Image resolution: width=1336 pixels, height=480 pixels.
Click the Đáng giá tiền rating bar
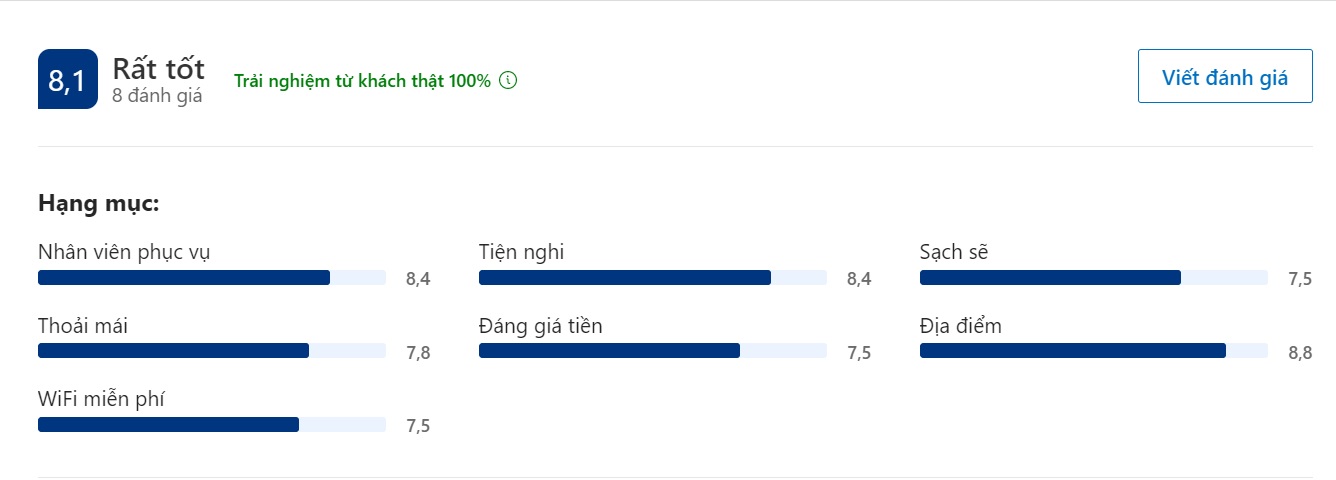point(653,350)
